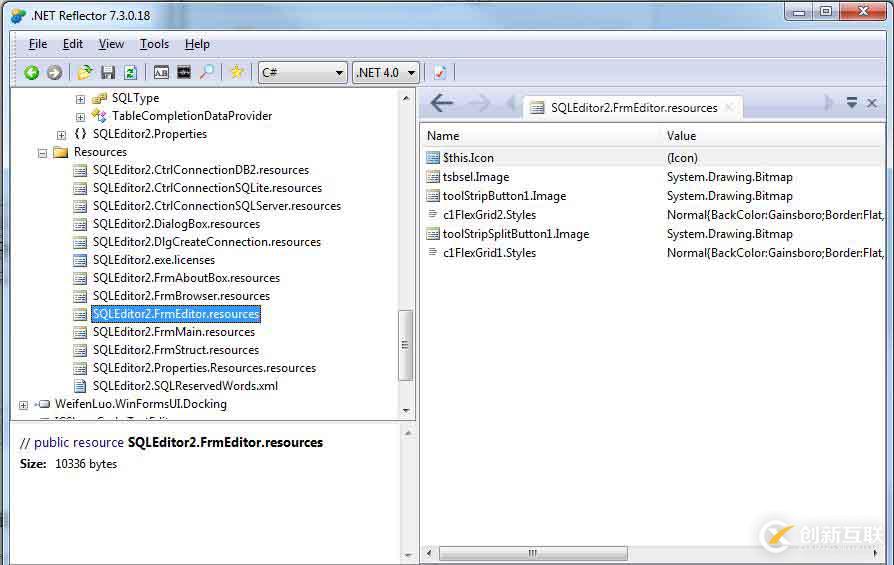This screenshot has height=565, width=894.
Task: Select SQLEditor2.CtrlConnectionDB2.resources in tree
Action: coord(201,170)
